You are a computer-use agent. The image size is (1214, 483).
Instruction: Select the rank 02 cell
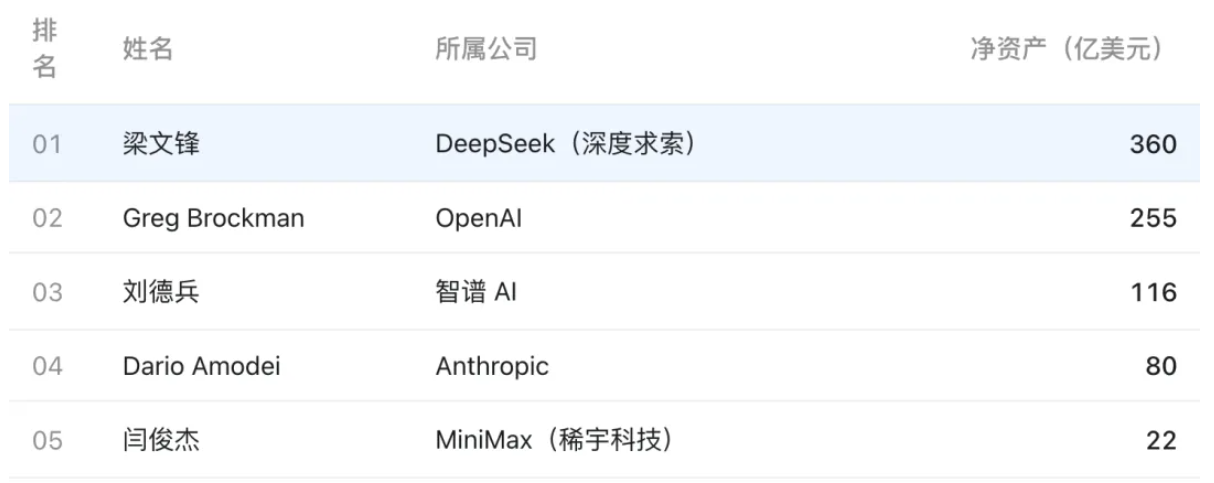click(47, 218)
